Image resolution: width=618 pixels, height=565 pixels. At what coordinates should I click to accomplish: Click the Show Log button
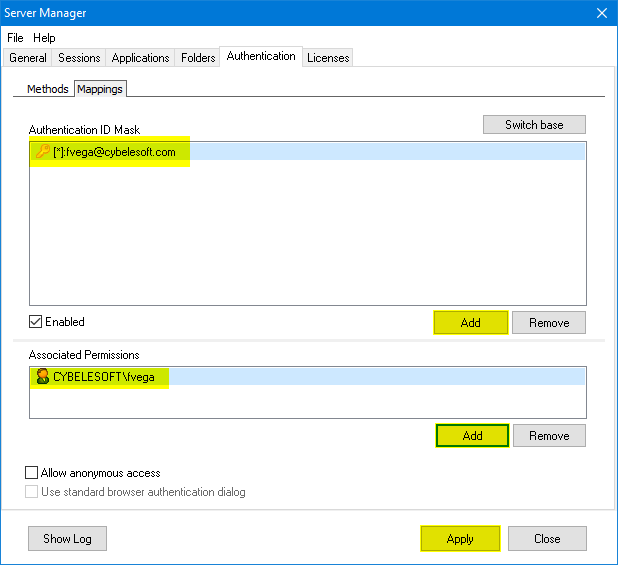coord(67,539)
